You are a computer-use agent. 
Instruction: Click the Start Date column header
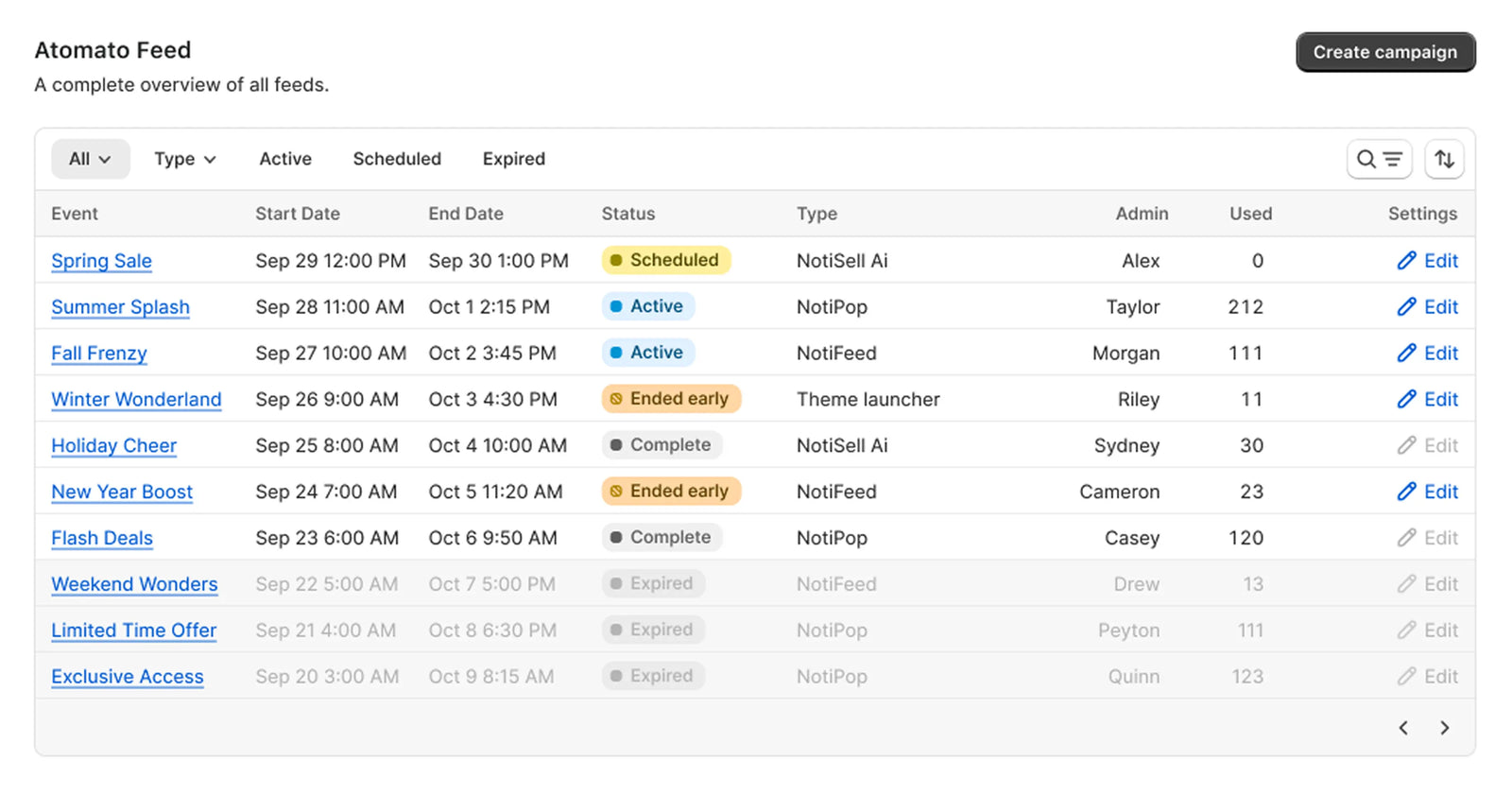point(298,214)
